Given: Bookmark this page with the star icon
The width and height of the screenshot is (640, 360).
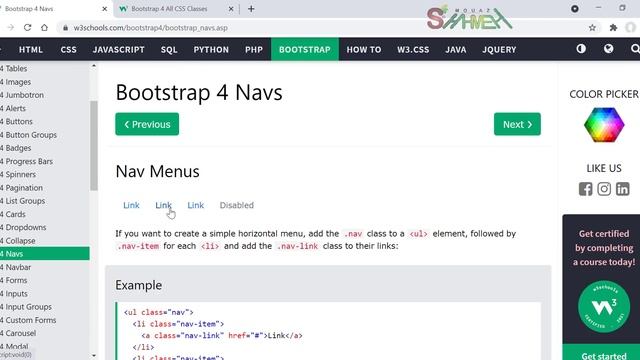Looking at the screenshot, I should tap(592, 28).
